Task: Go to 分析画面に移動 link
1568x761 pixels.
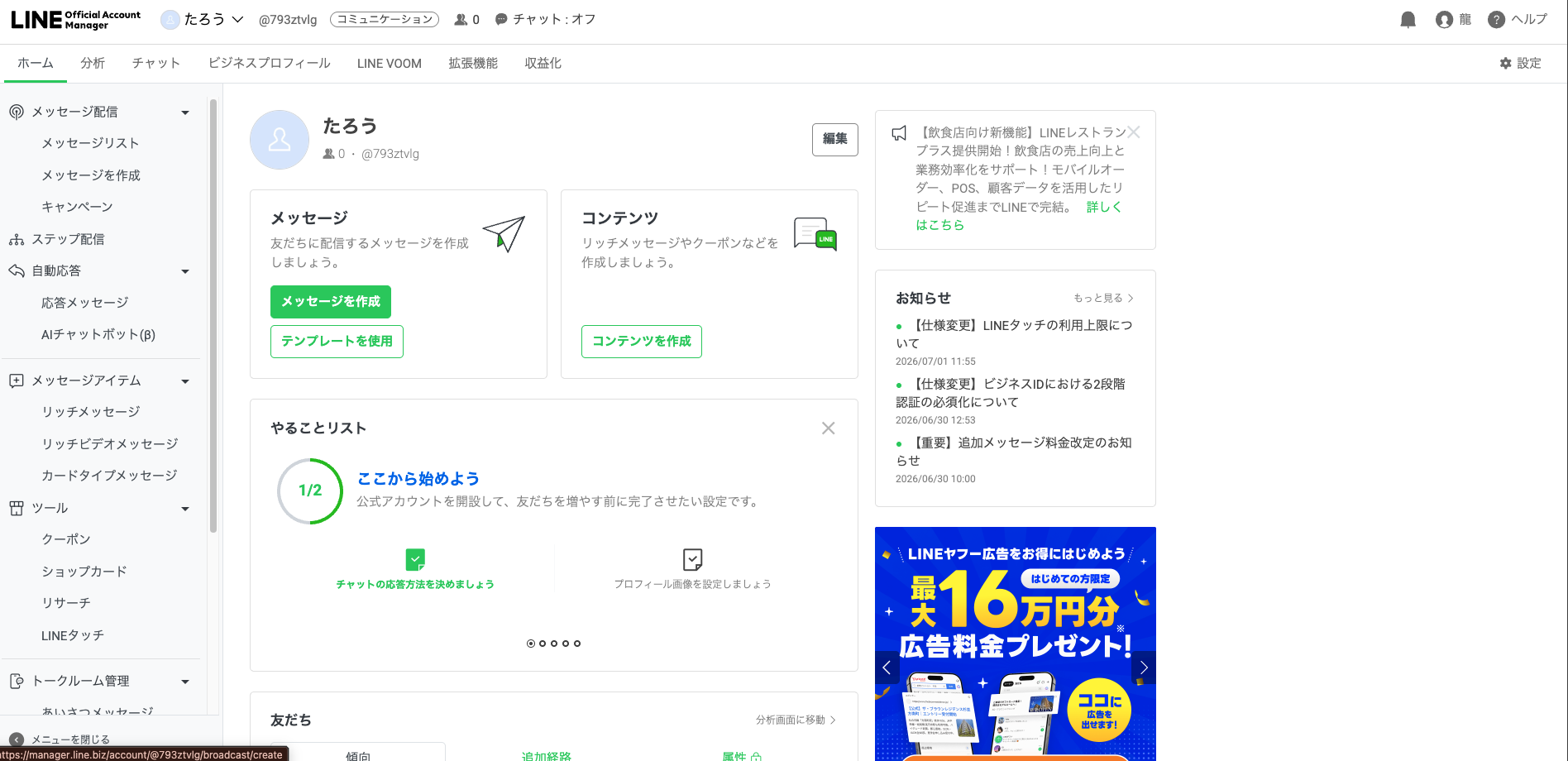Action: point(796,720)
